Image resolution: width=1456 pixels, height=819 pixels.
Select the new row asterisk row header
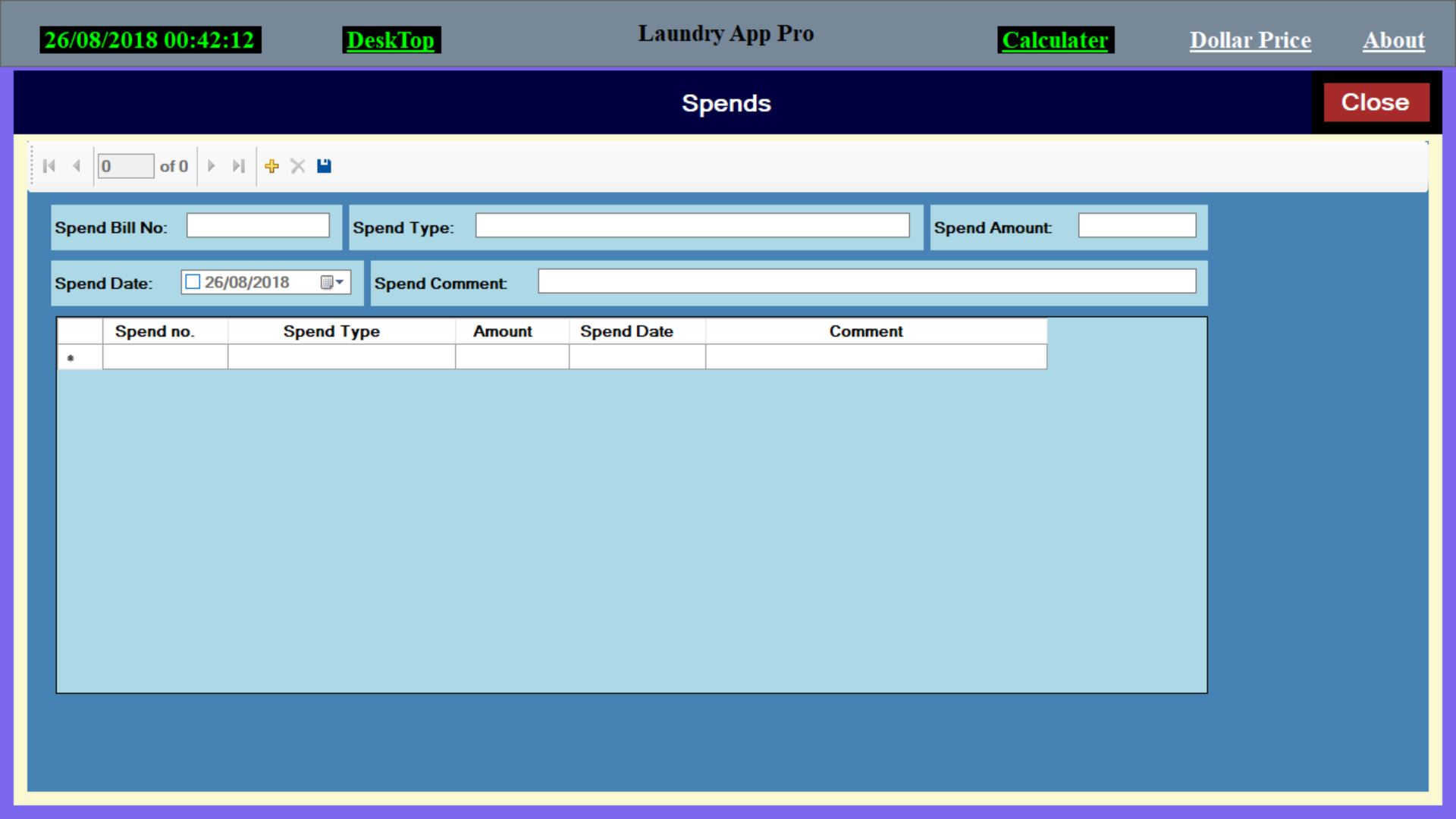click(x=80, y=357)
